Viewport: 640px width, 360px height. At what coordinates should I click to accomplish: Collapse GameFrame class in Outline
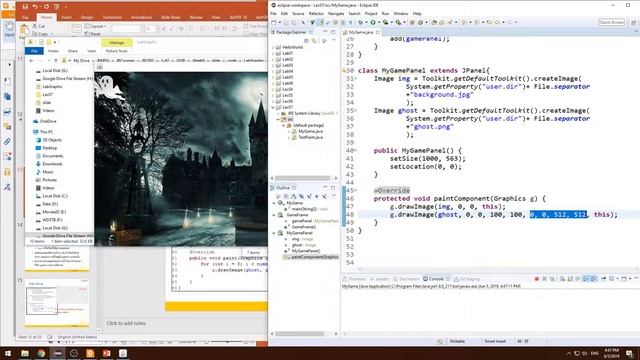274,215
